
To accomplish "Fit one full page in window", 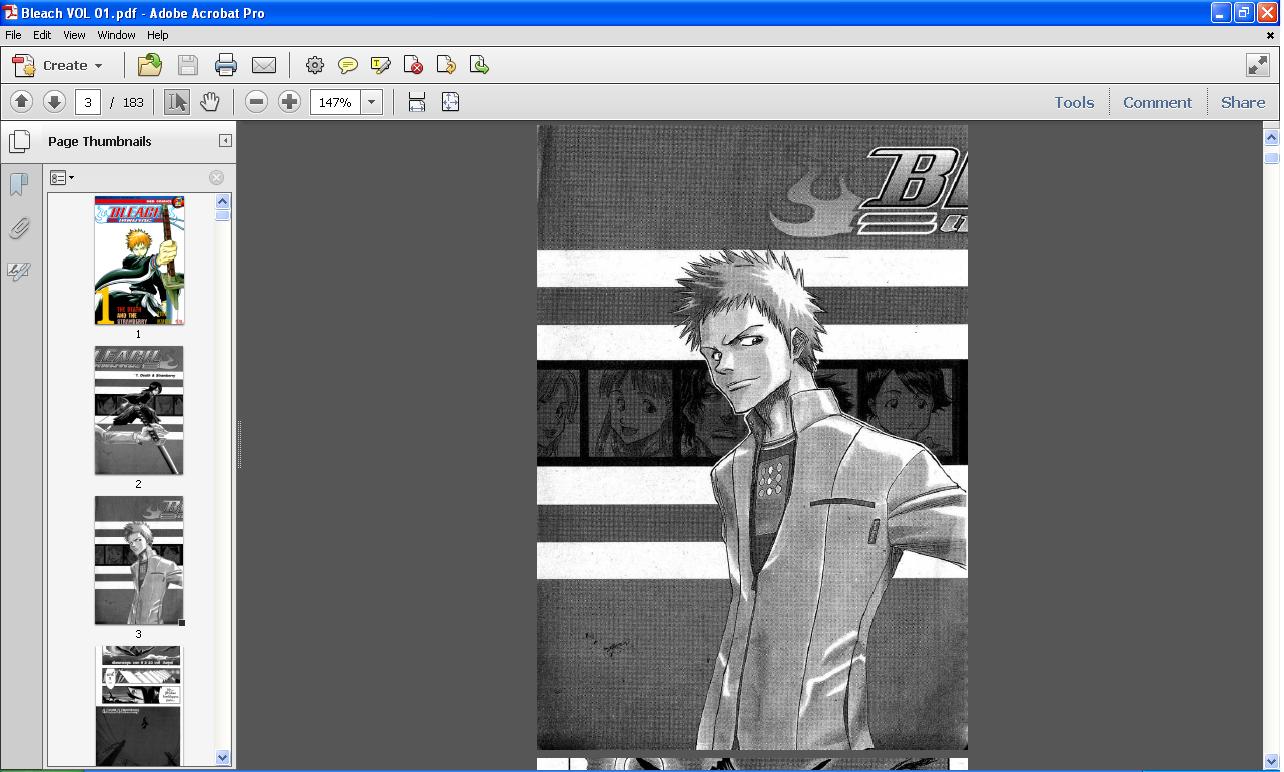I will tap(450, 102).
